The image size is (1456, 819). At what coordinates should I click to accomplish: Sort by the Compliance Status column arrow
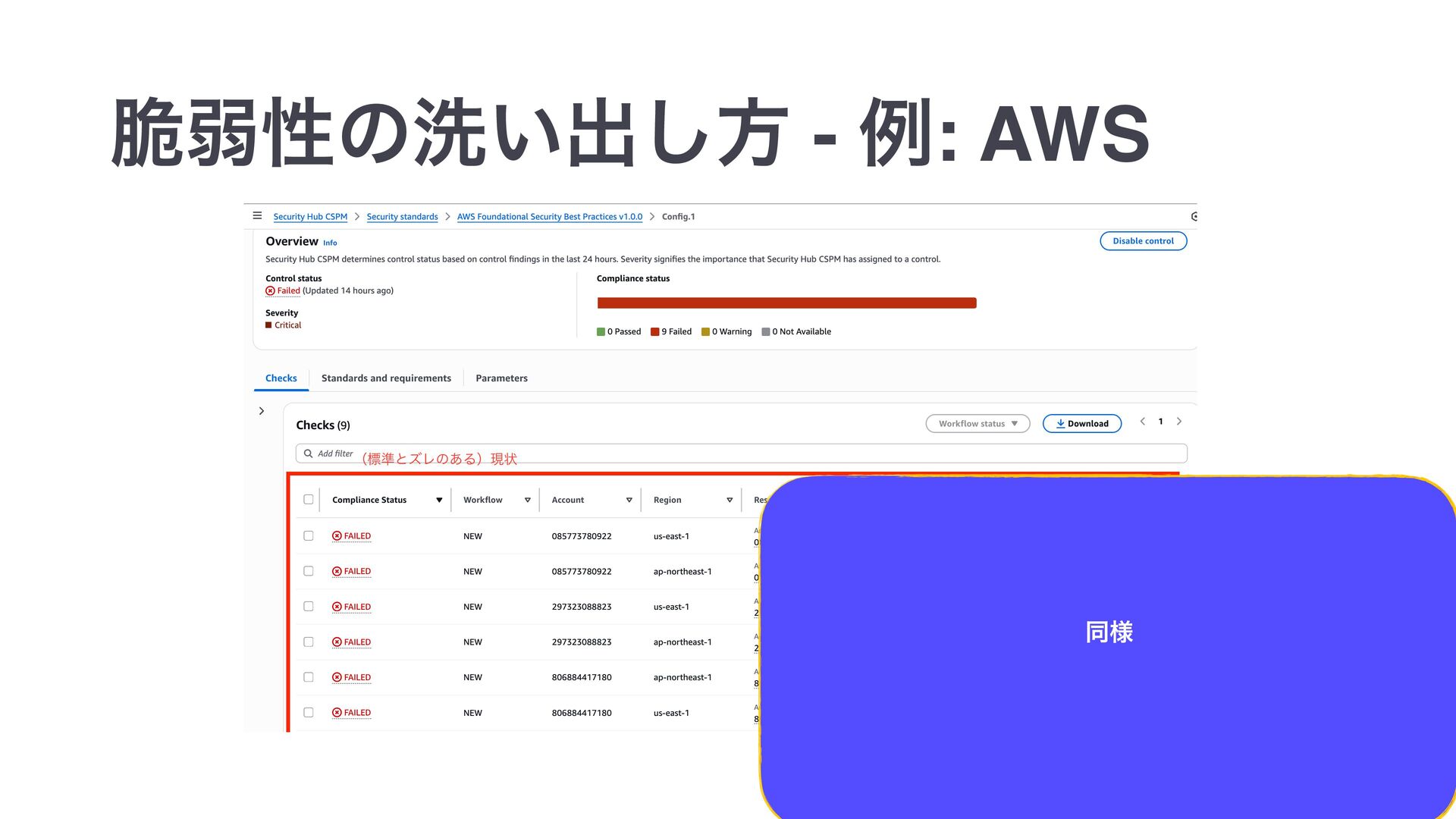[x=439, y=500]
